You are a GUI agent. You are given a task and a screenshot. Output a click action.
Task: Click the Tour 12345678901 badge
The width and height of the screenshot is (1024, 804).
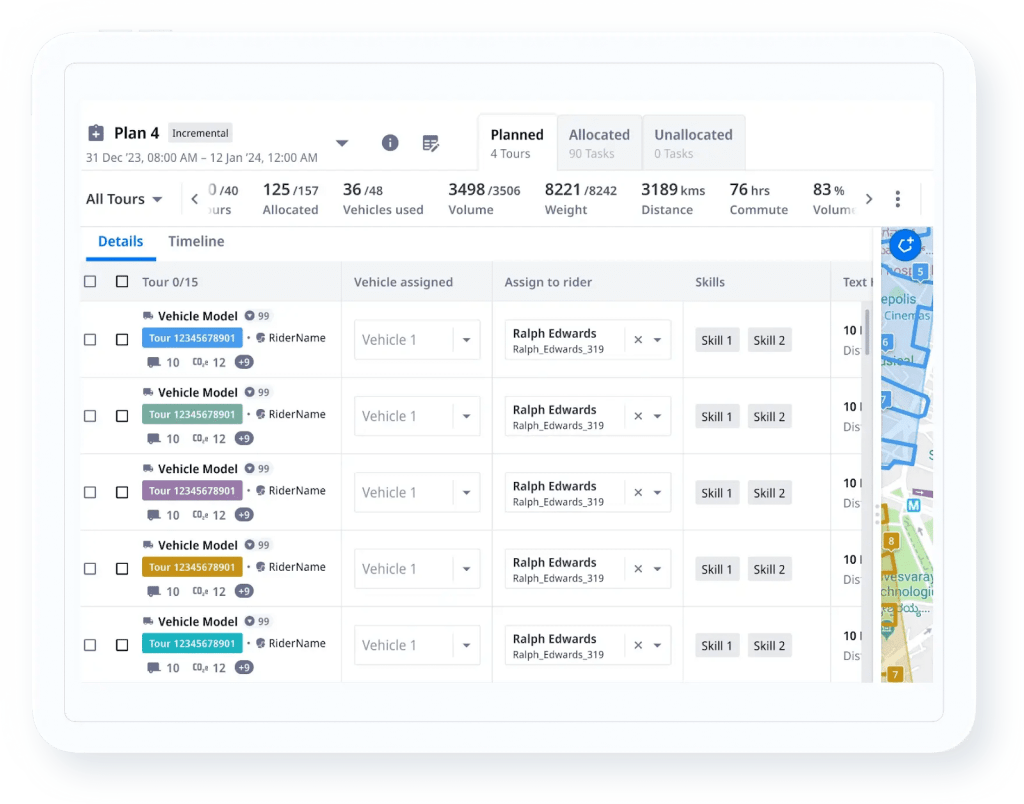192,337
